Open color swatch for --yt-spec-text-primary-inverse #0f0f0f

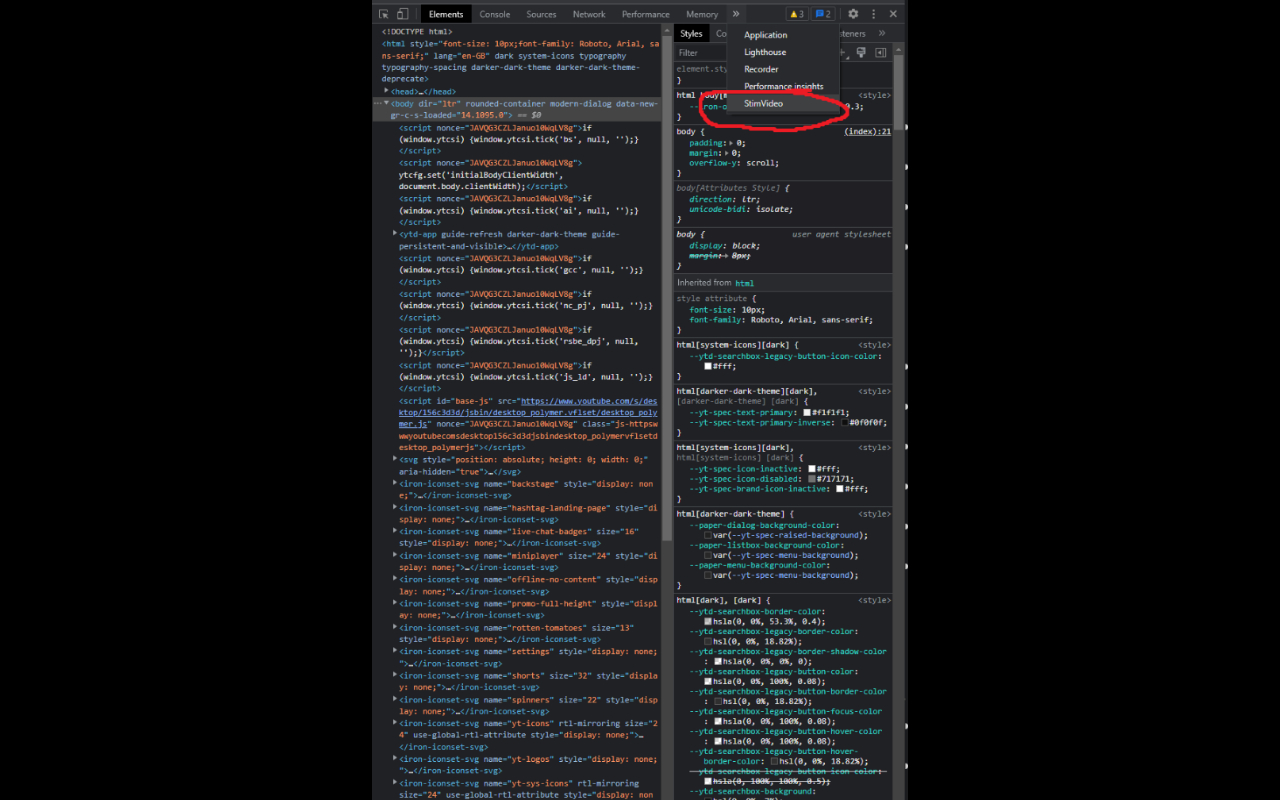click(844, 422)
